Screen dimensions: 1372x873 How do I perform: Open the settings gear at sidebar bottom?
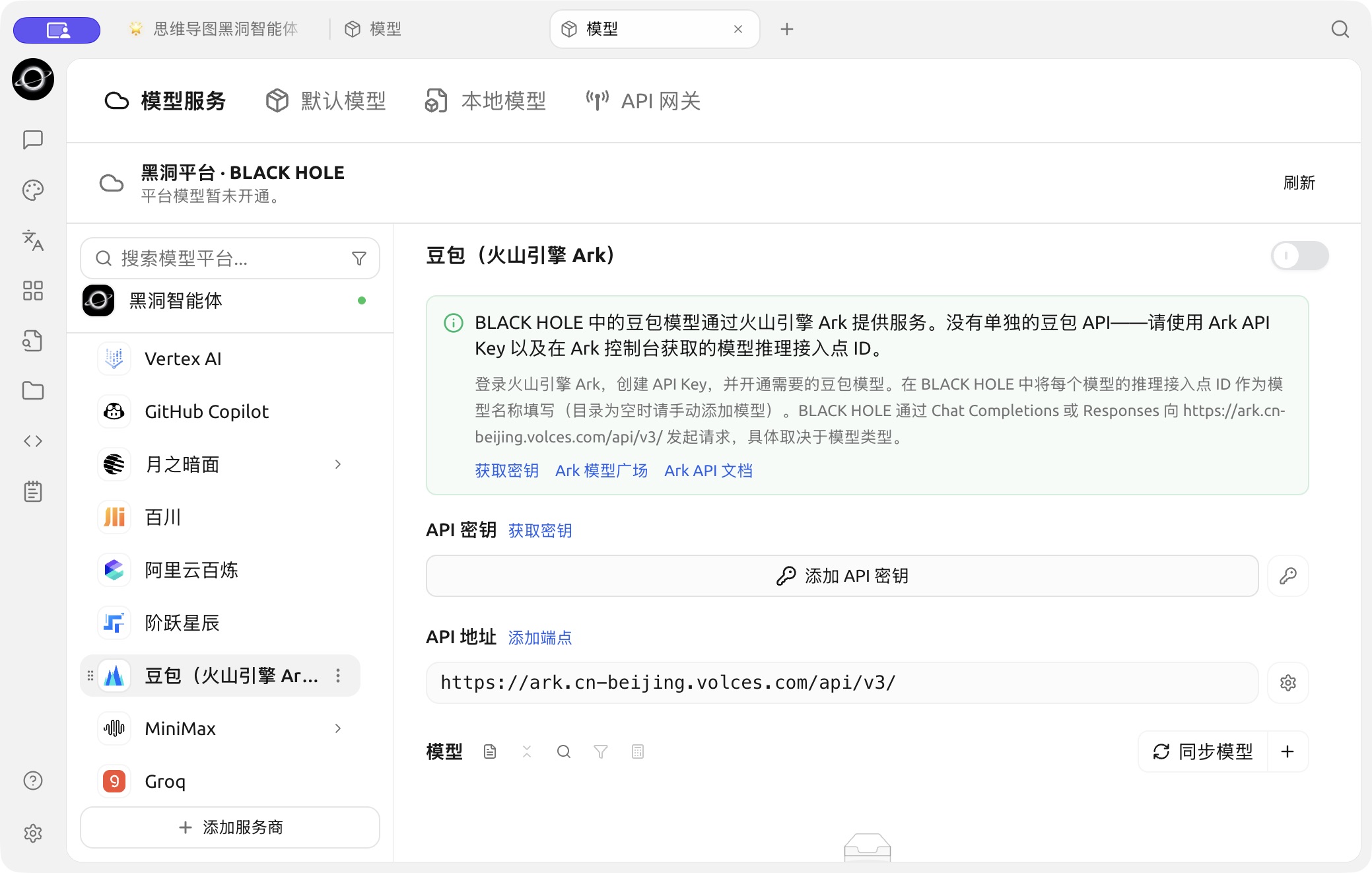[x=33, y=833]
